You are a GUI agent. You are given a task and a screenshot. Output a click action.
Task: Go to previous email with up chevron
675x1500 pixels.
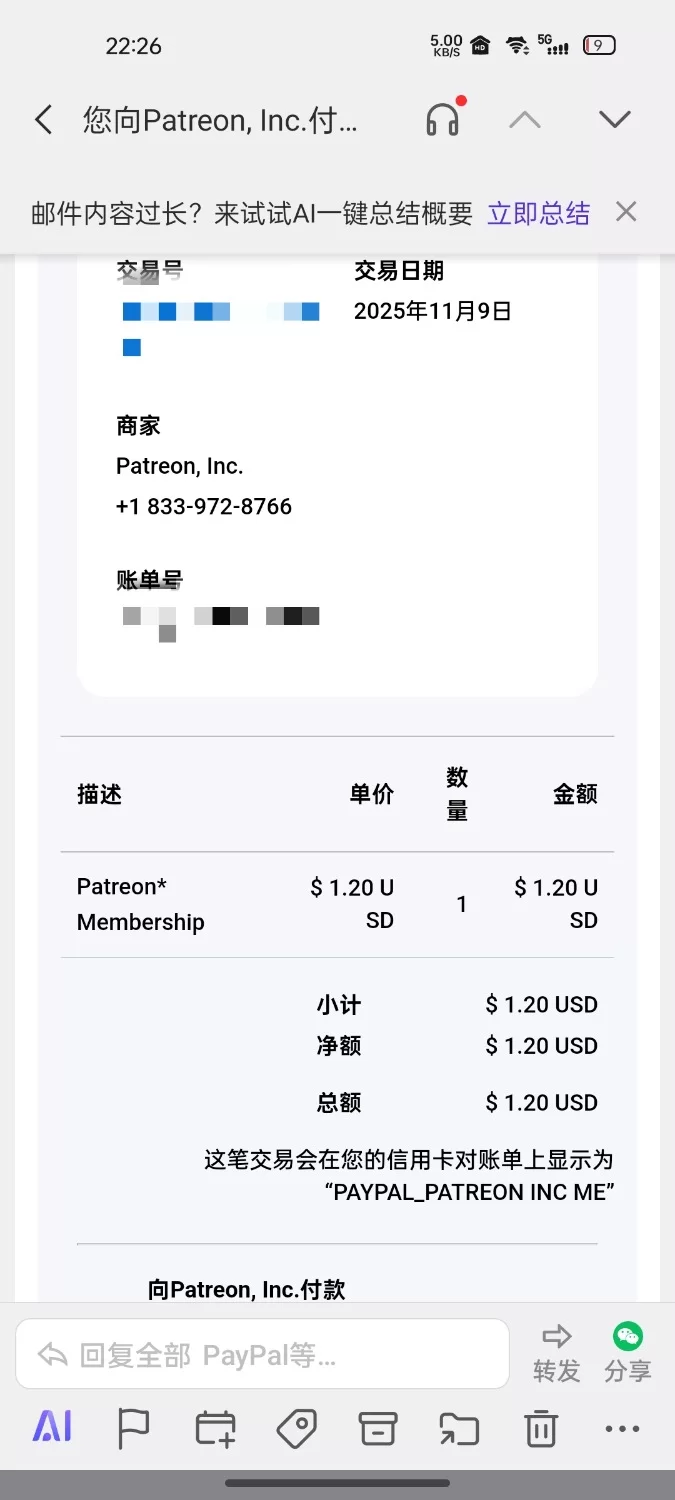pos(524,120)
